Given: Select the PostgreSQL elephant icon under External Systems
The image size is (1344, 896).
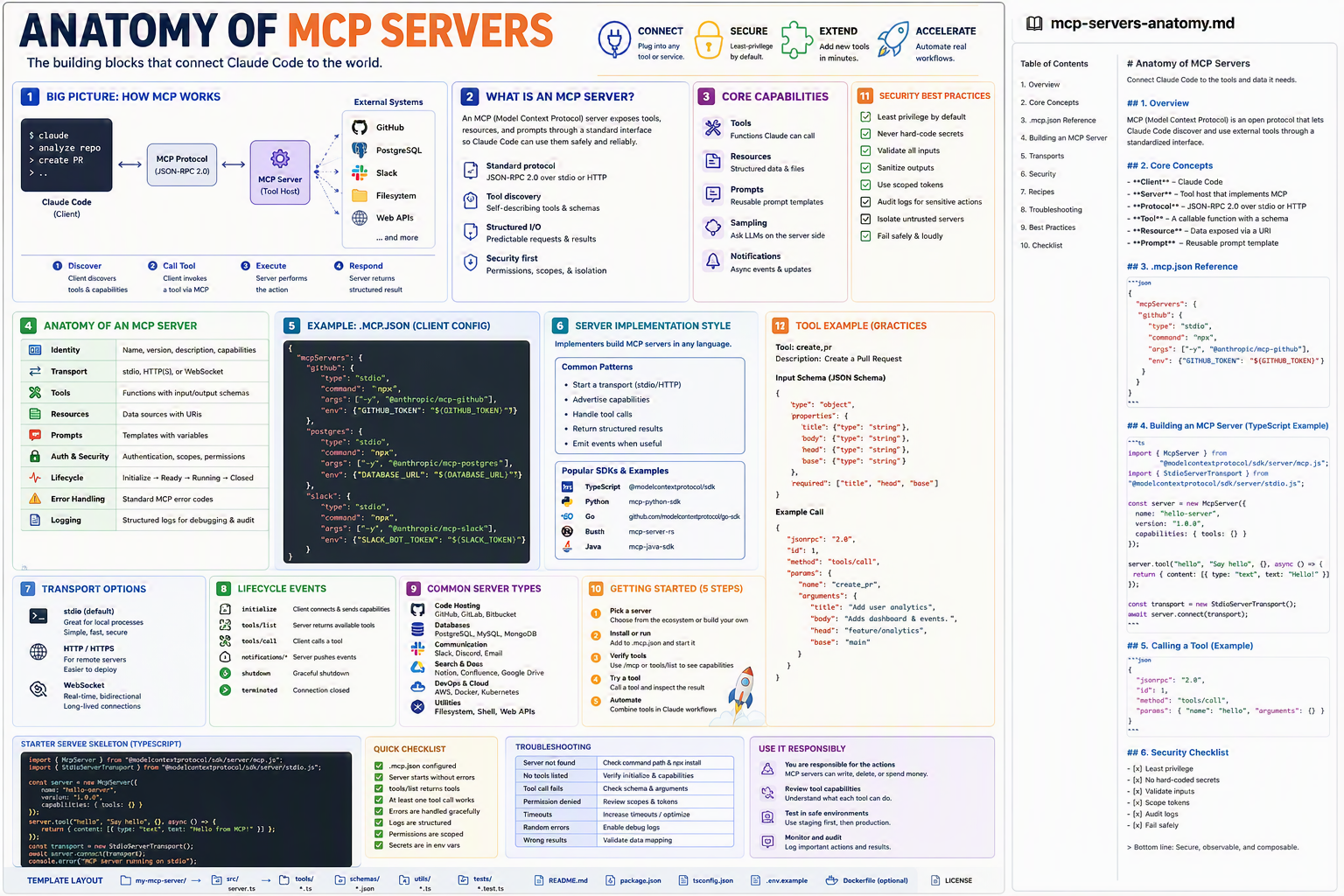Looking at the screenshot, I should coord(360,150).
